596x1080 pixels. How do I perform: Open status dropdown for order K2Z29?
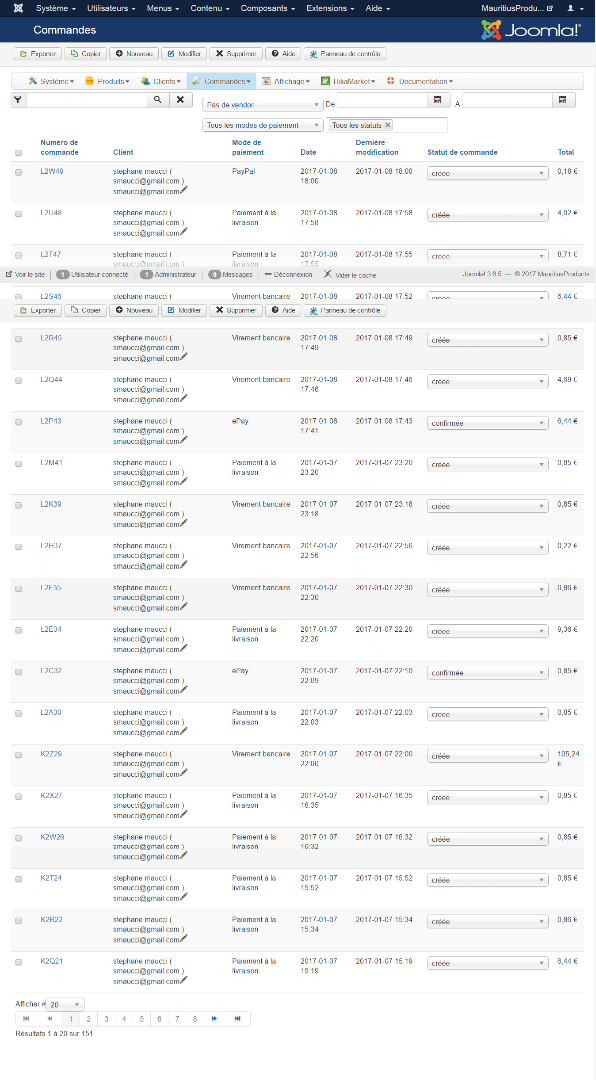pos(488,756)
